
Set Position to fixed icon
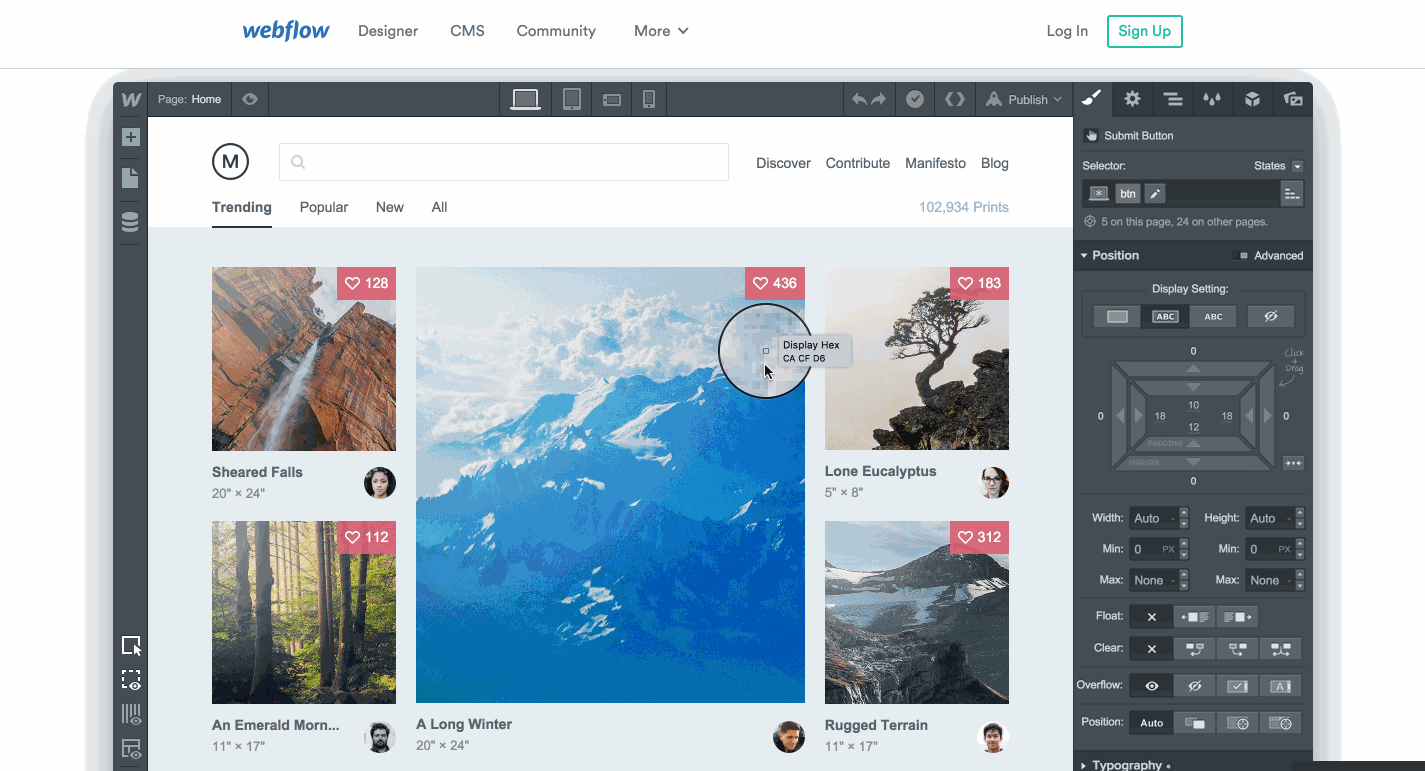click(1281, 723)
